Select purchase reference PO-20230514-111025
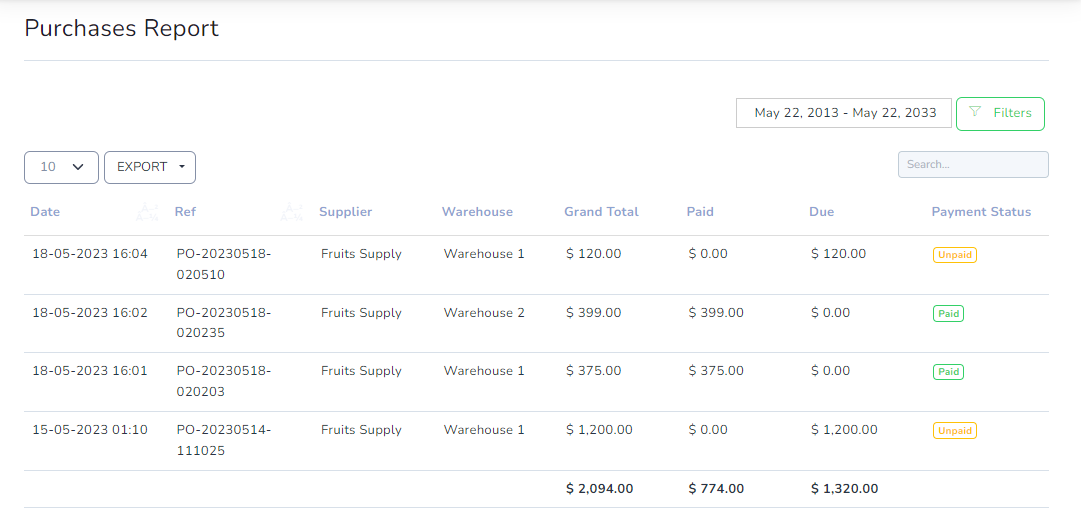1081x518 pixels. [x=224, y=440]
